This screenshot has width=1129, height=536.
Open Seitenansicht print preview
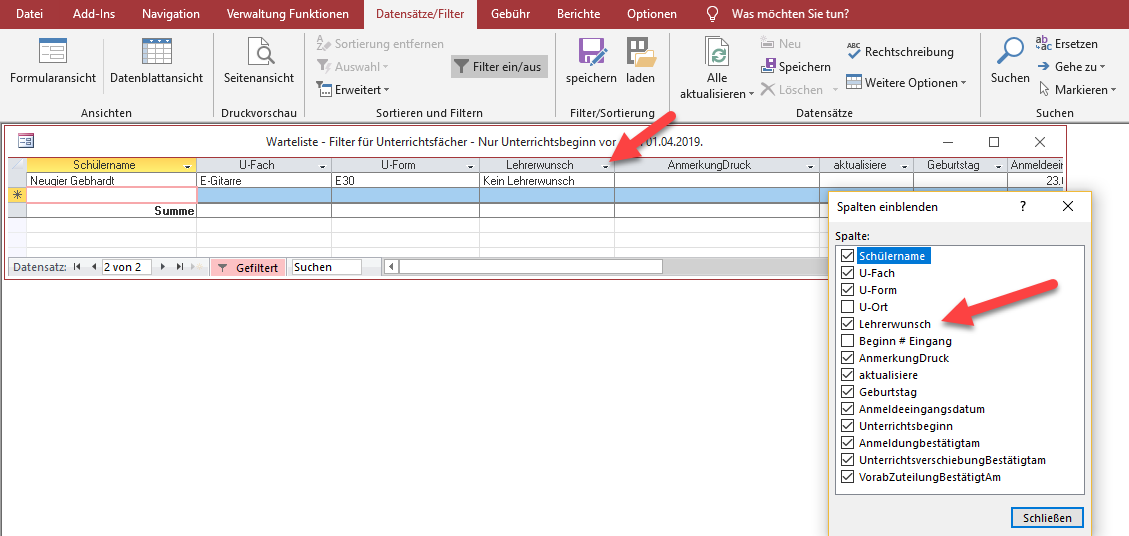point(259,52)
